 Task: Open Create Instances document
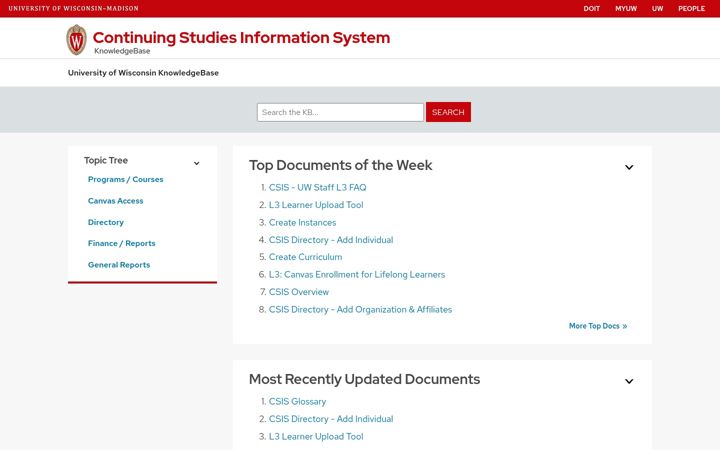pos(303,222)
